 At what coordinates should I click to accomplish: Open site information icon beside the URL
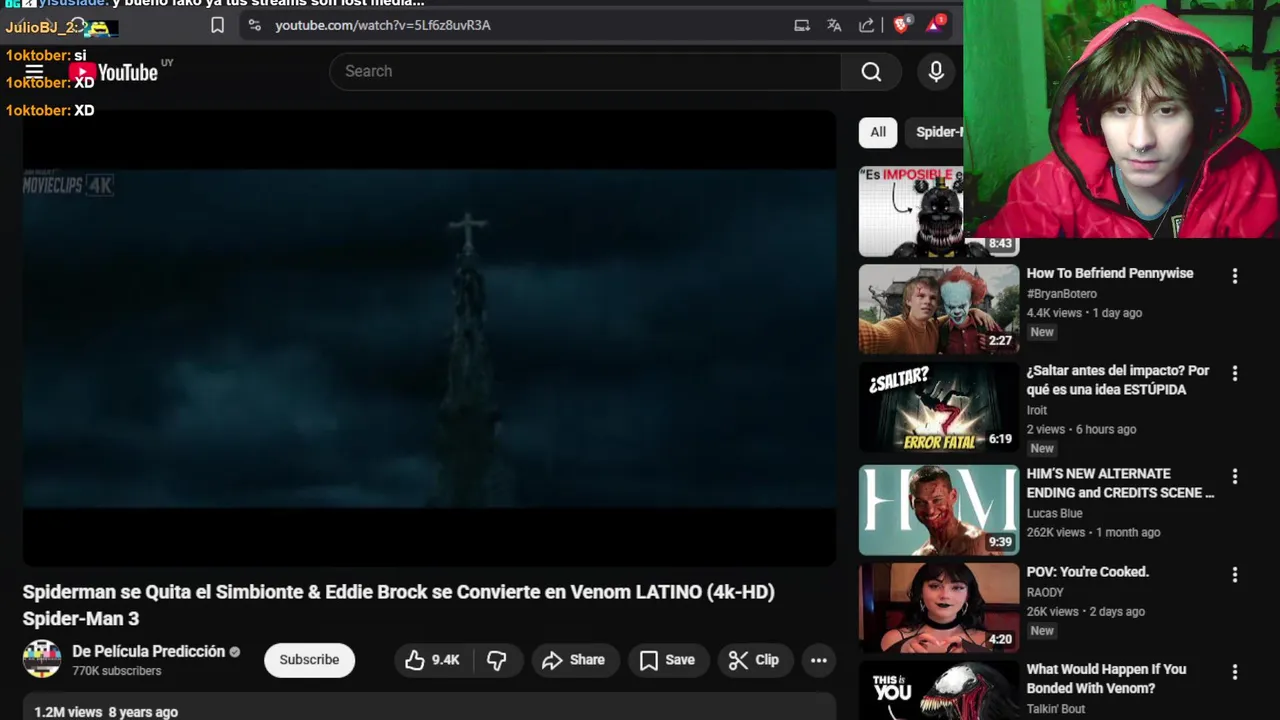click(254, 25)
